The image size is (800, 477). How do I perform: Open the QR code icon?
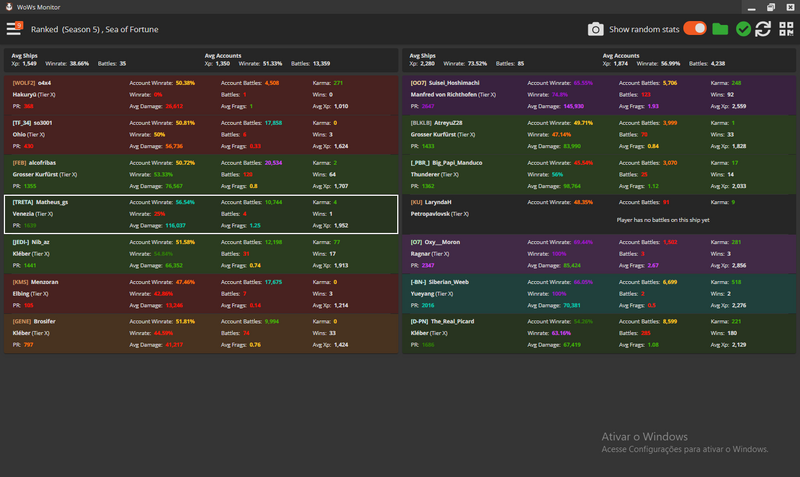coord(785,29)
